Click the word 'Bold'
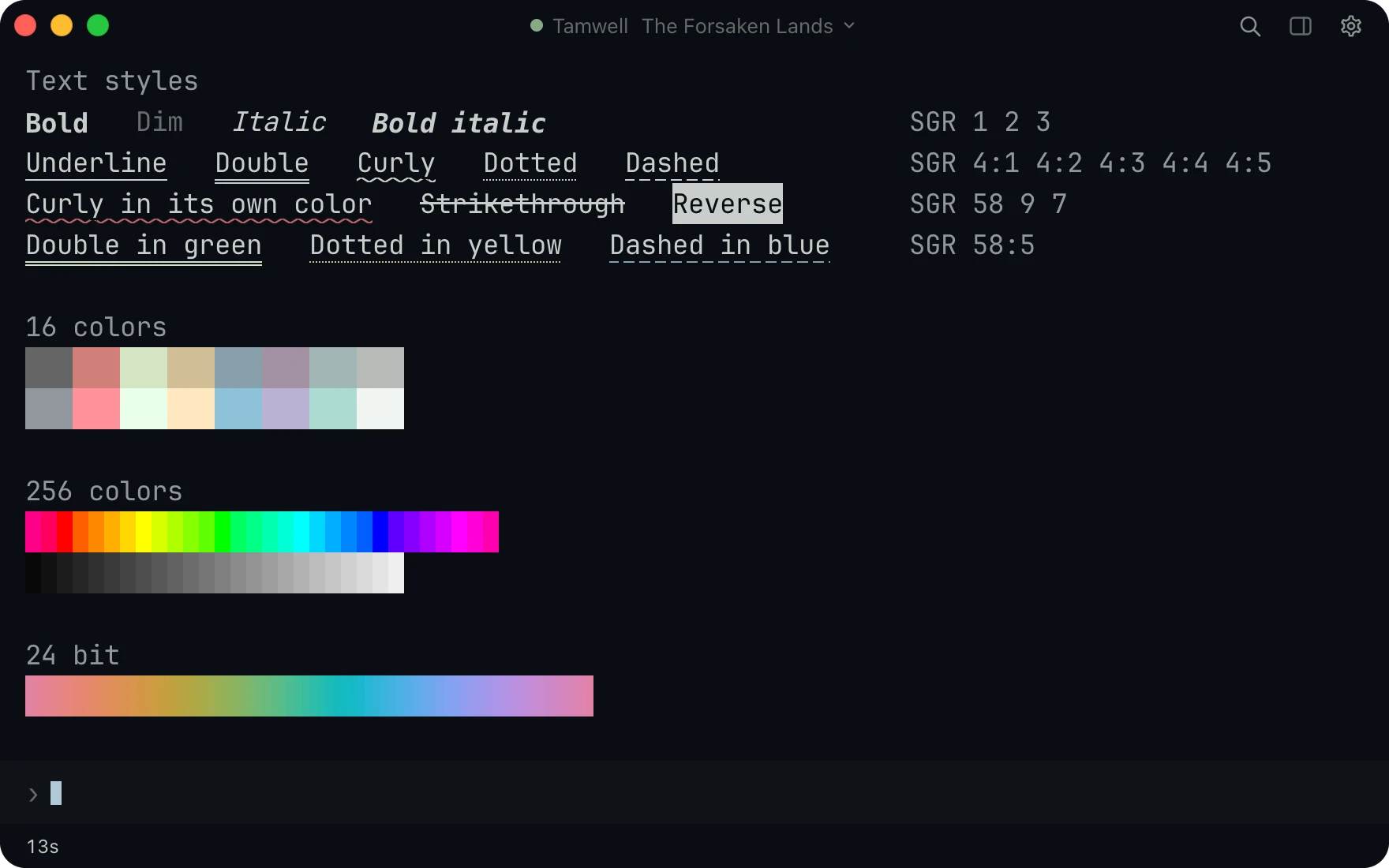This screenshot has width=1389, height=868. click(x=57, y=122)
